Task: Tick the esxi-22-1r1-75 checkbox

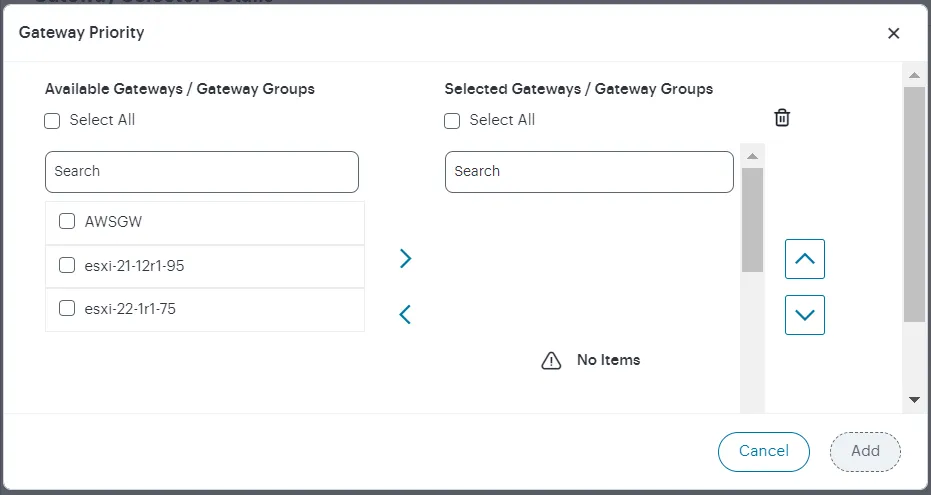Action: point(67,308)
